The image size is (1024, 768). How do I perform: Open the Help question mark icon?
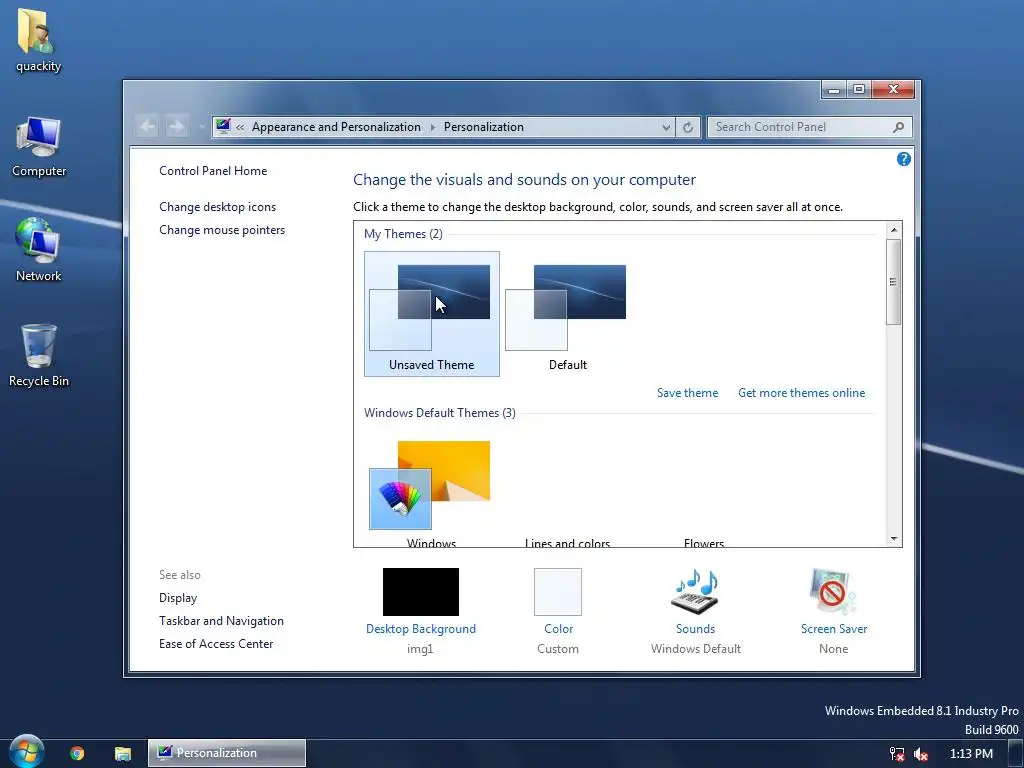pyautogui.click(x=903, y=159)
